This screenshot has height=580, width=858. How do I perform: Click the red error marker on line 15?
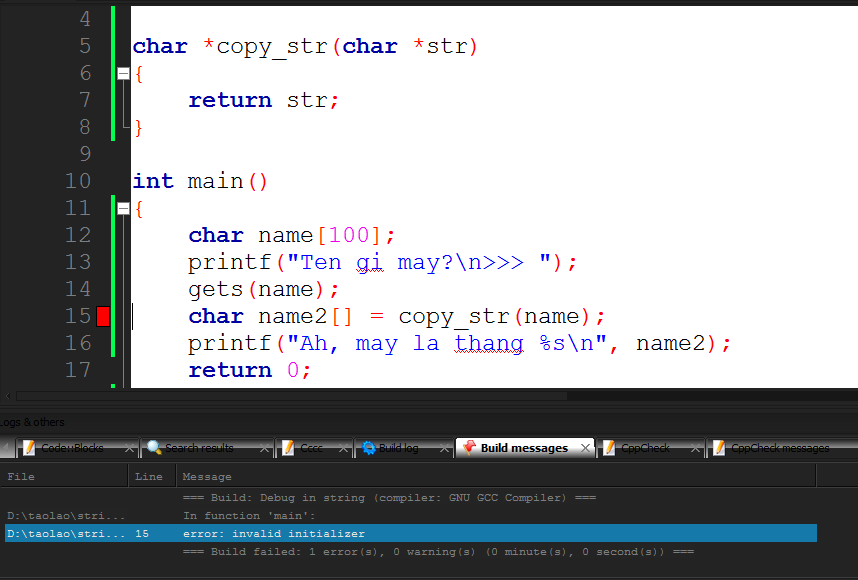103,317
